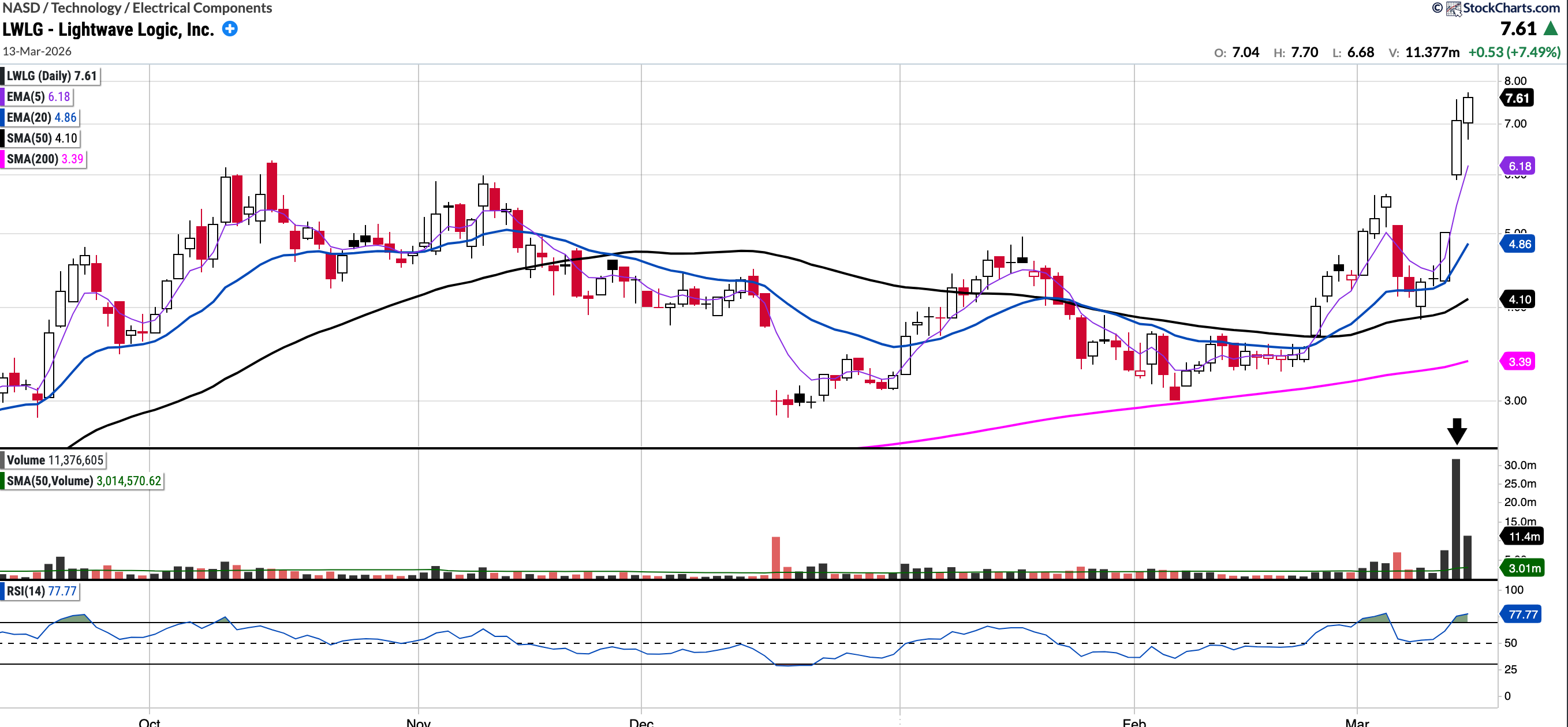
Task: Click the StockCharts.com logo icon
Action: 1454,9
